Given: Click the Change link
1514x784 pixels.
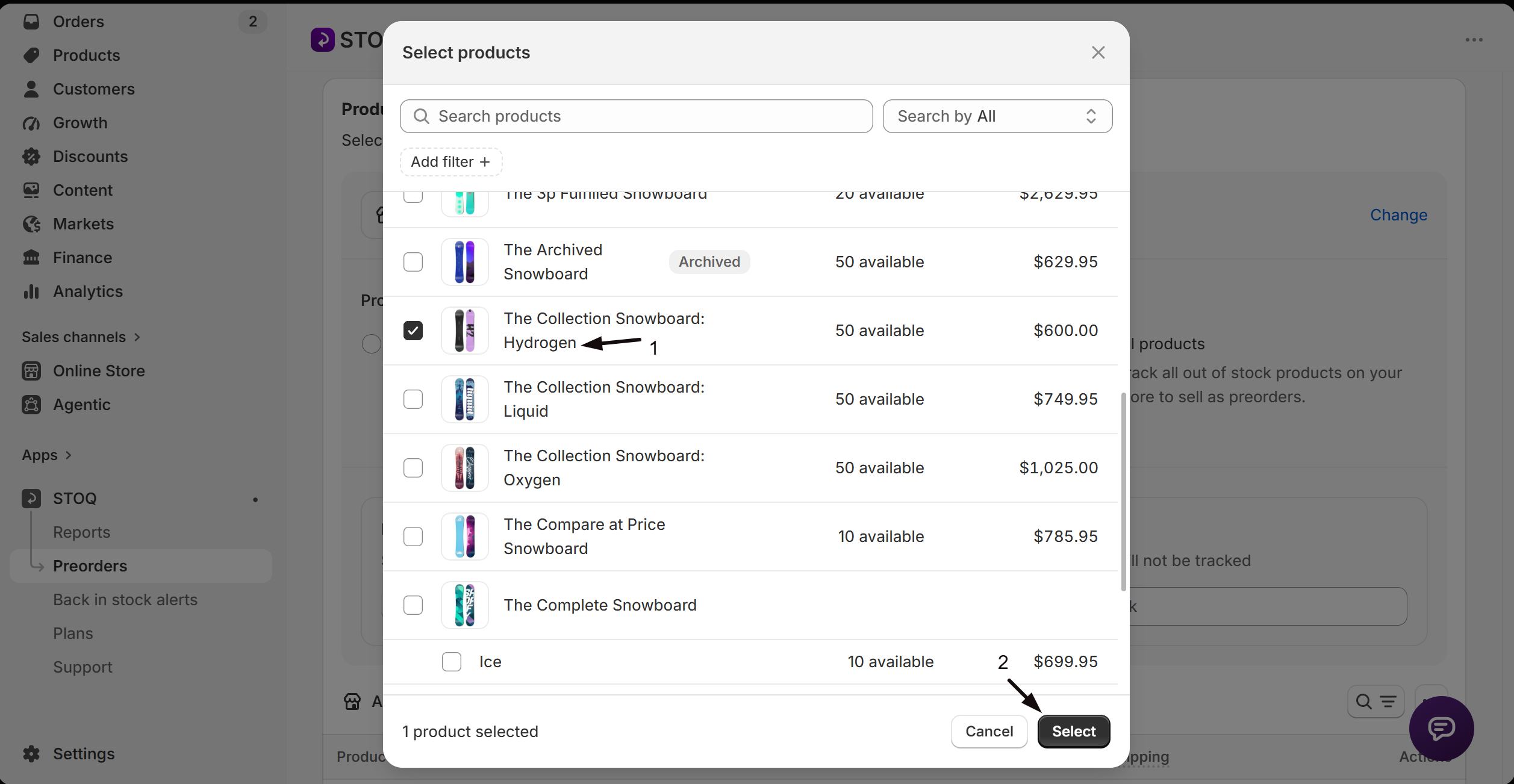Looking at the screenshot, I should click(1398, 215).
